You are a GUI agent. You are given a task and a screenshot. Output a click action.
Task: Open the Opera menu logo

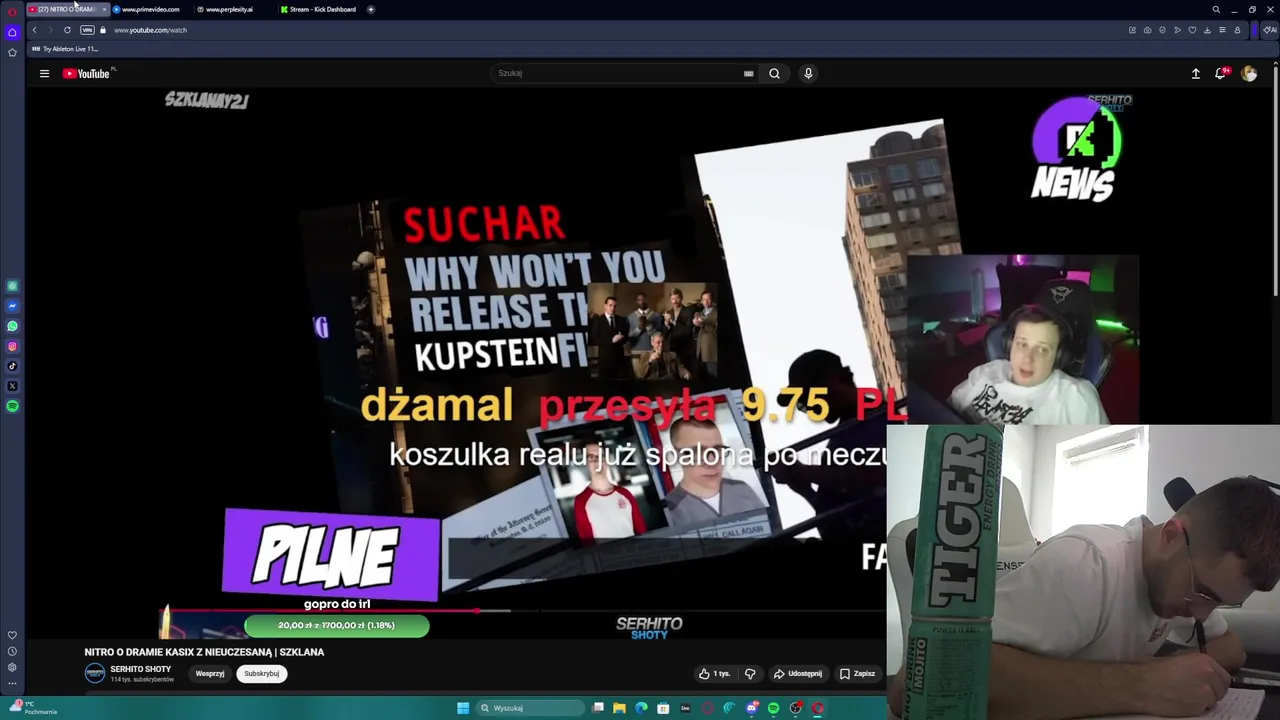pos(12,12)
